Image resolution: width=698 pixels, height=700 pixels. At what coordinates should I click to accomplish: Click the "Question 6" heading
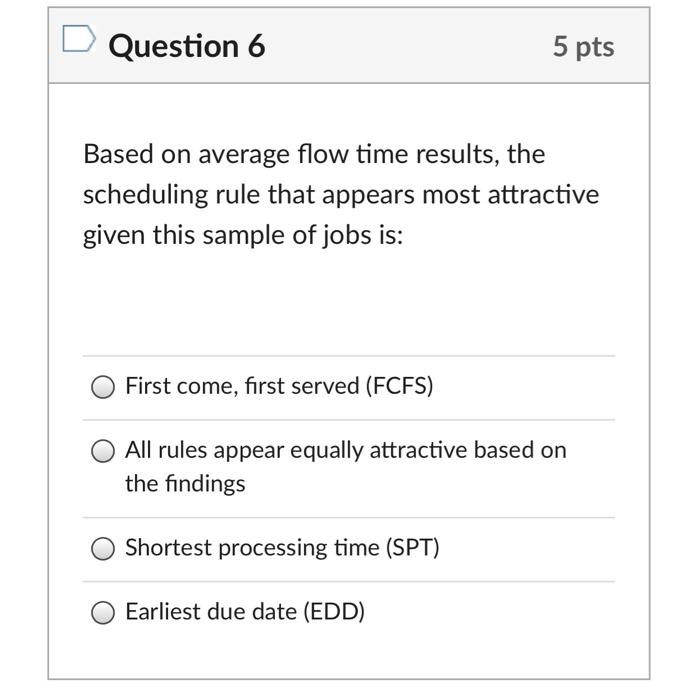tap(187, 46)
